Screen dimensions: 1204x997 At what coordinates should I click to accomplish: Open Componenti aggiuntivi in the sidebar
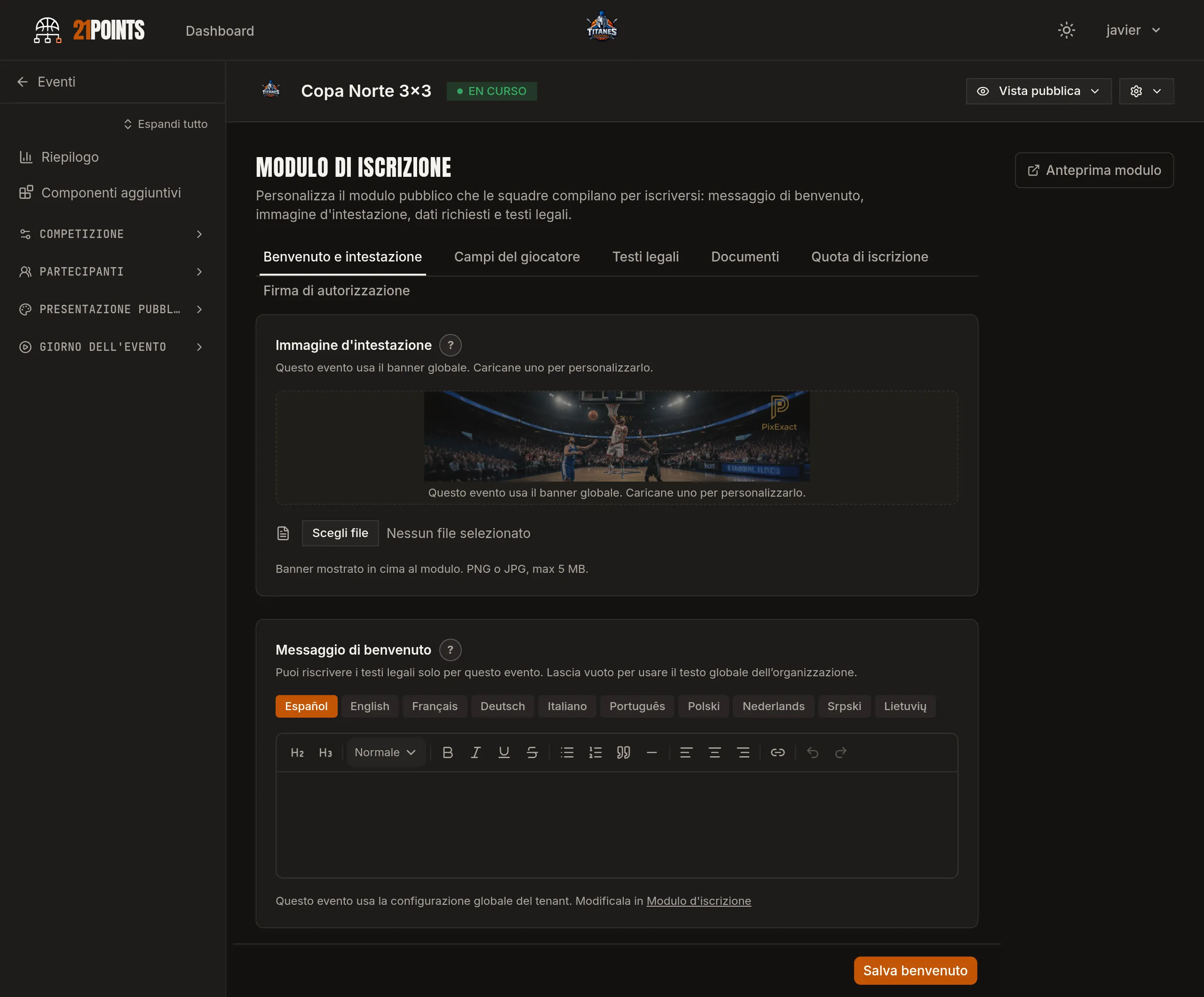tap(100, 193)
